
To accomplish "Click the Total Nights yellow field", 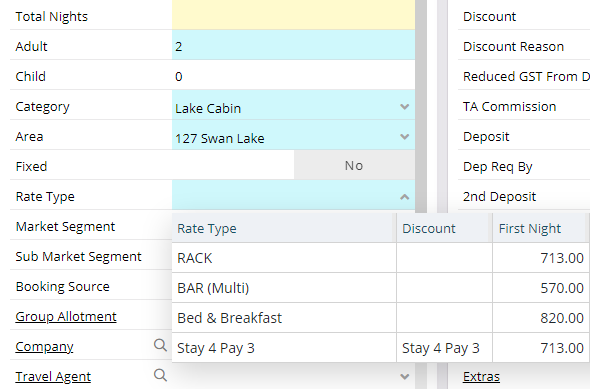I will (293, 15).
